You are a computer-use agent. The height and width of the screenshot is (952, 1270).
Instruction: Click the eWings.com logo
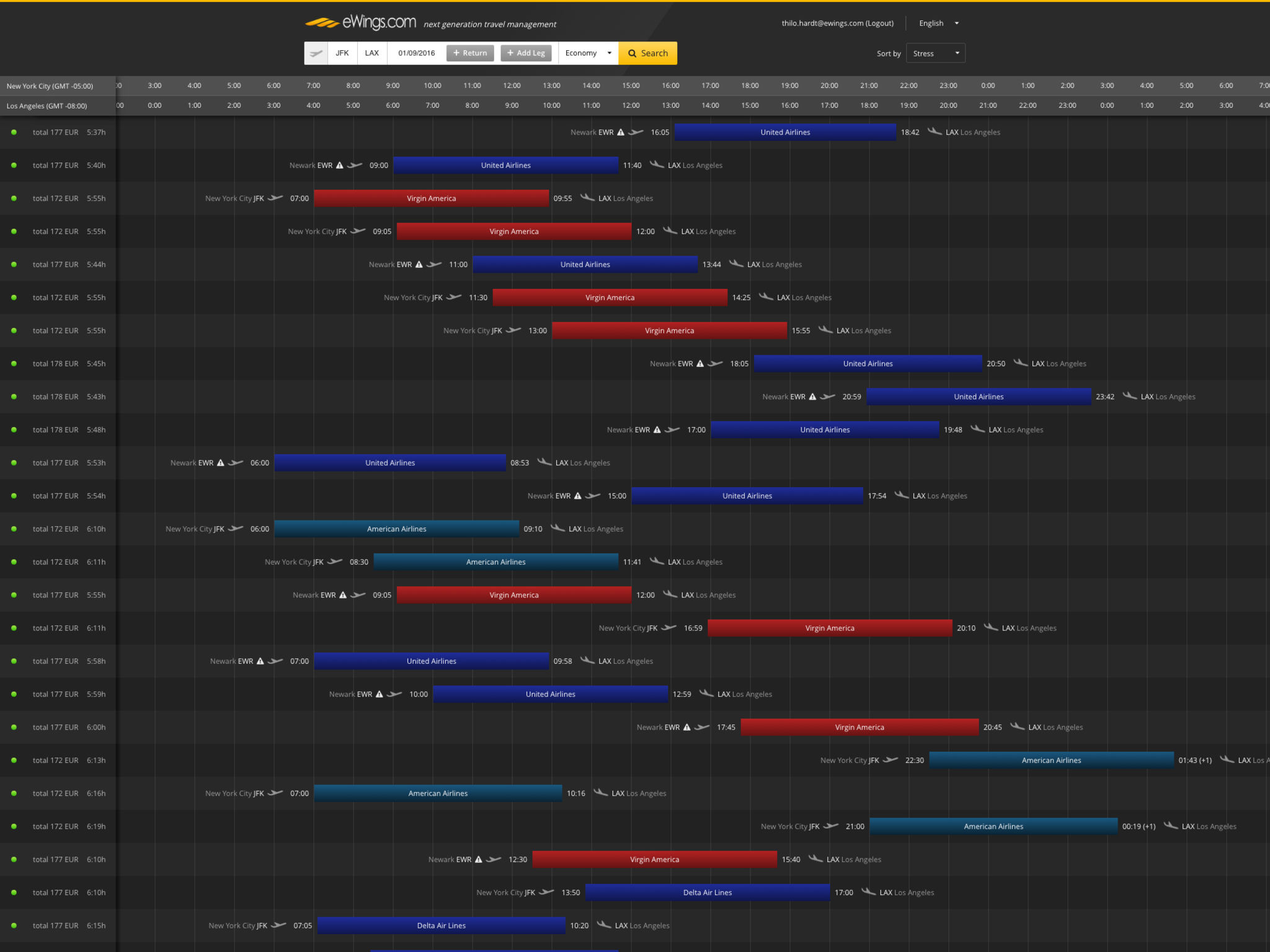pyautogui.click(x=360, y=23)
